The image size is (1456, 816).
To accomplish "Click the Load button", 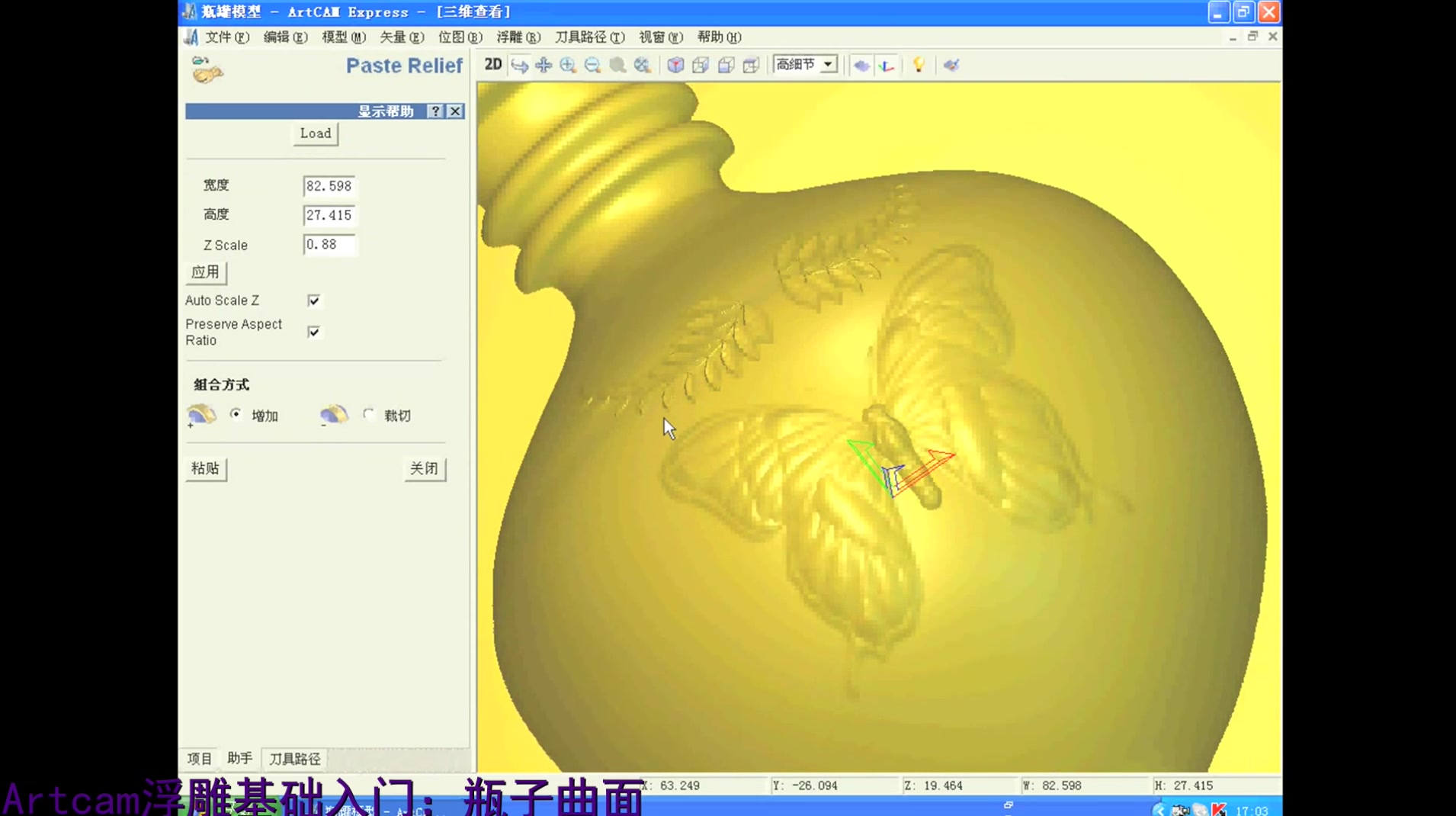I will (315, 133).
